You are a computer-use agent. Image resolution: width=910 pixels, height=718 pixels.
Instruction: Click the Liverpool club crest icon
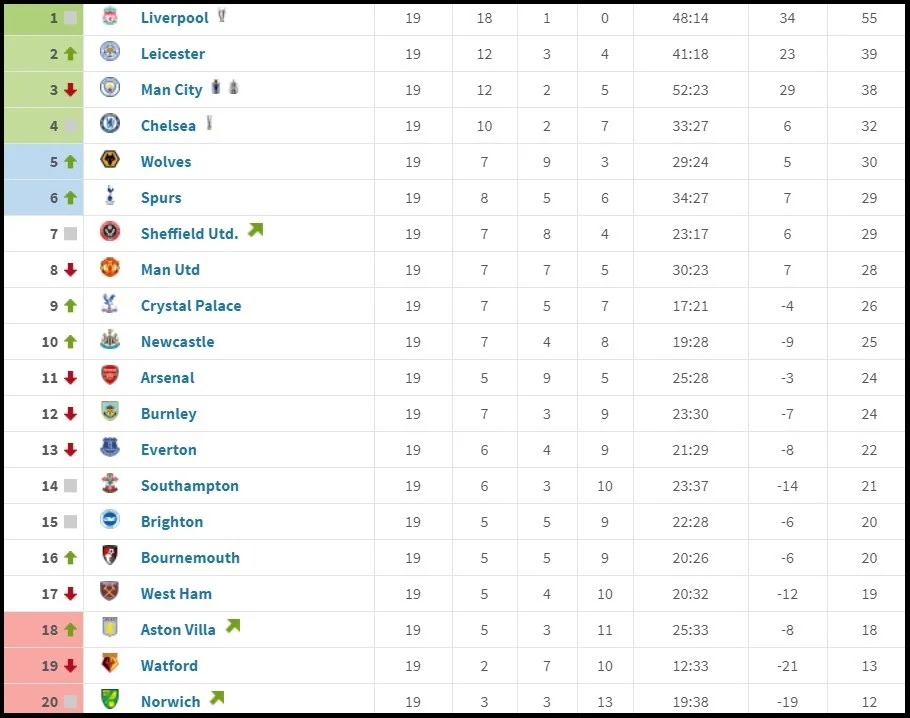click(x=110, y=17)
